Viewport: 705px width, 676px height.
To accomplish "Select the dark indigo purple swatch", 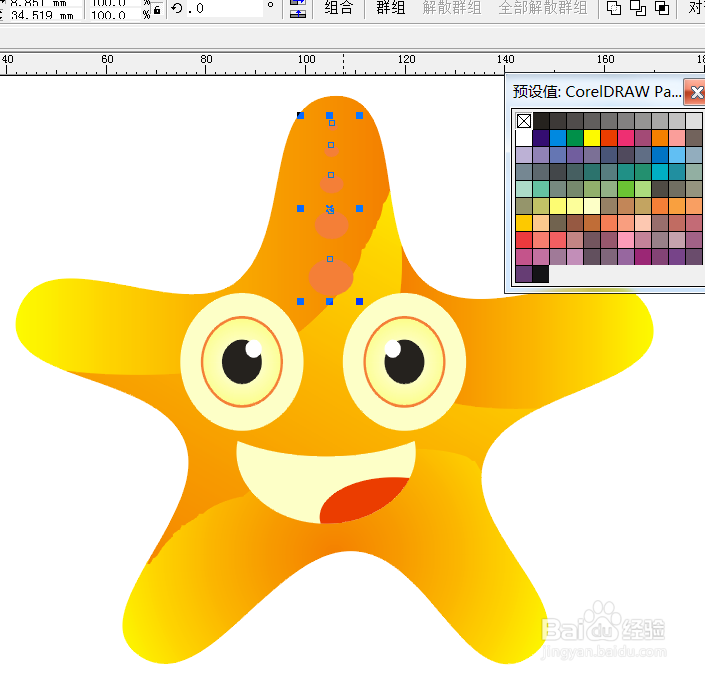I will [x=541, y=138].
